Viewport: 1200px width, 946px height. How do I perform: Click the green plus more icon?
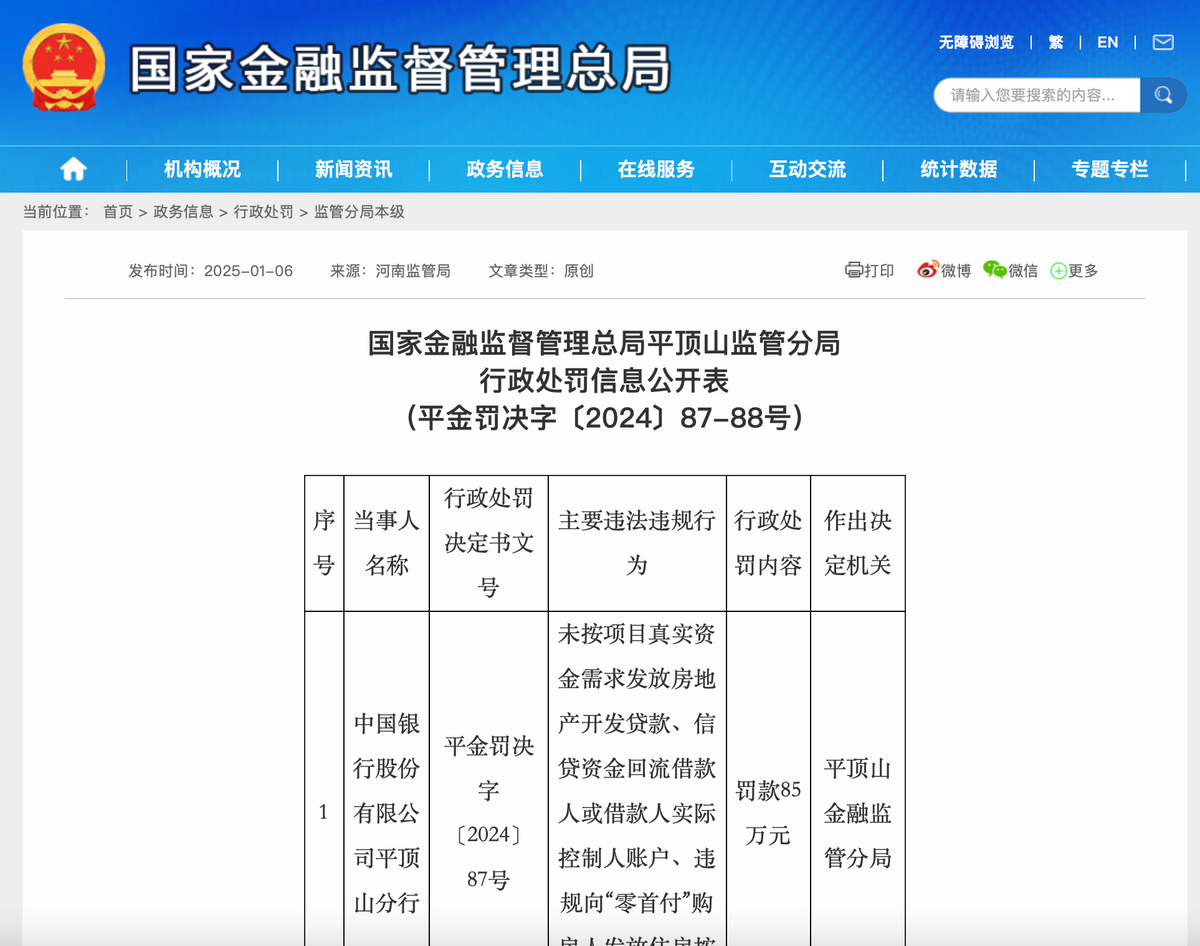(1058, 271)
